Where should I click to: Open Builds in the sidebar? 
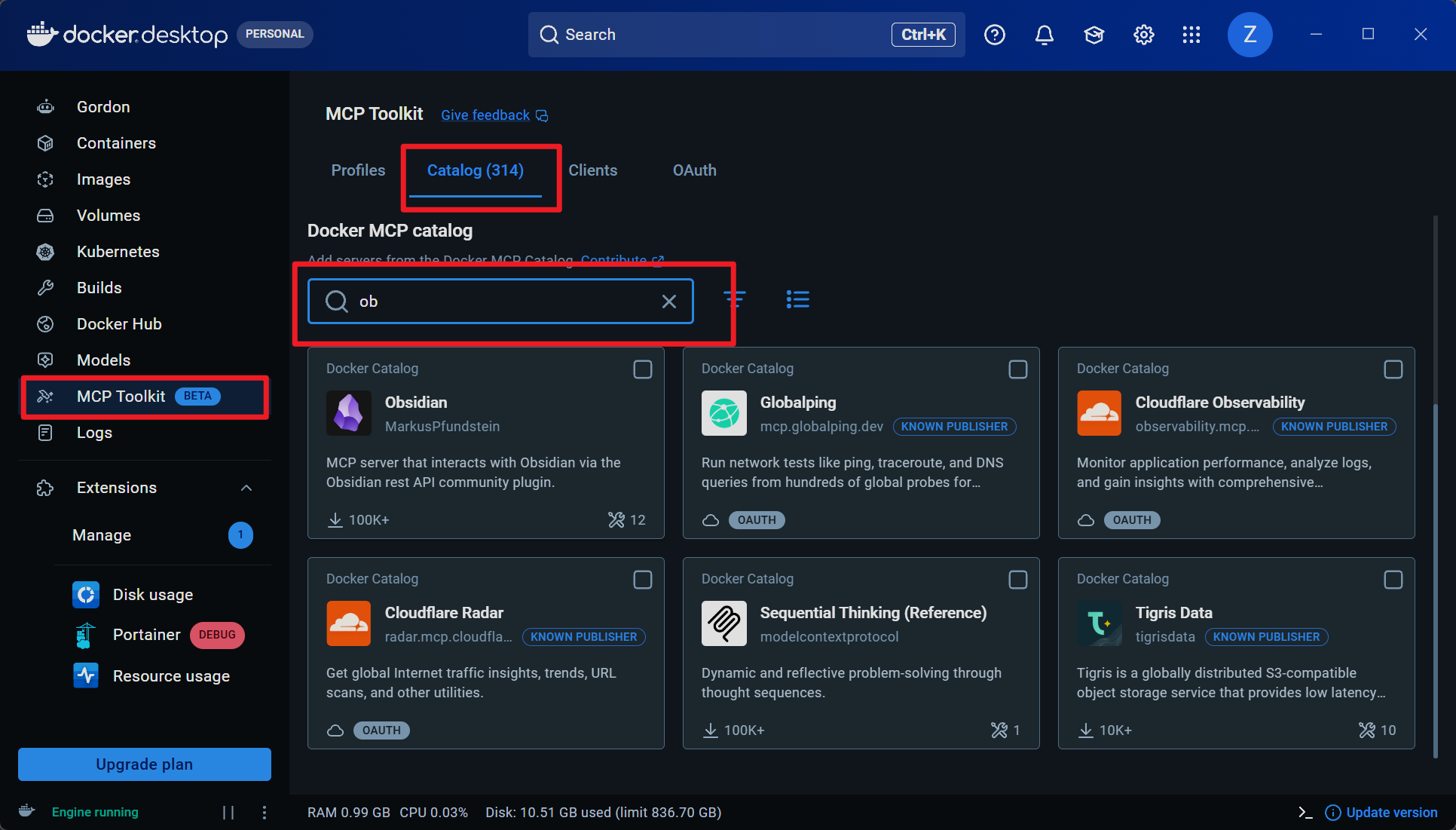[x=145, y=288]
